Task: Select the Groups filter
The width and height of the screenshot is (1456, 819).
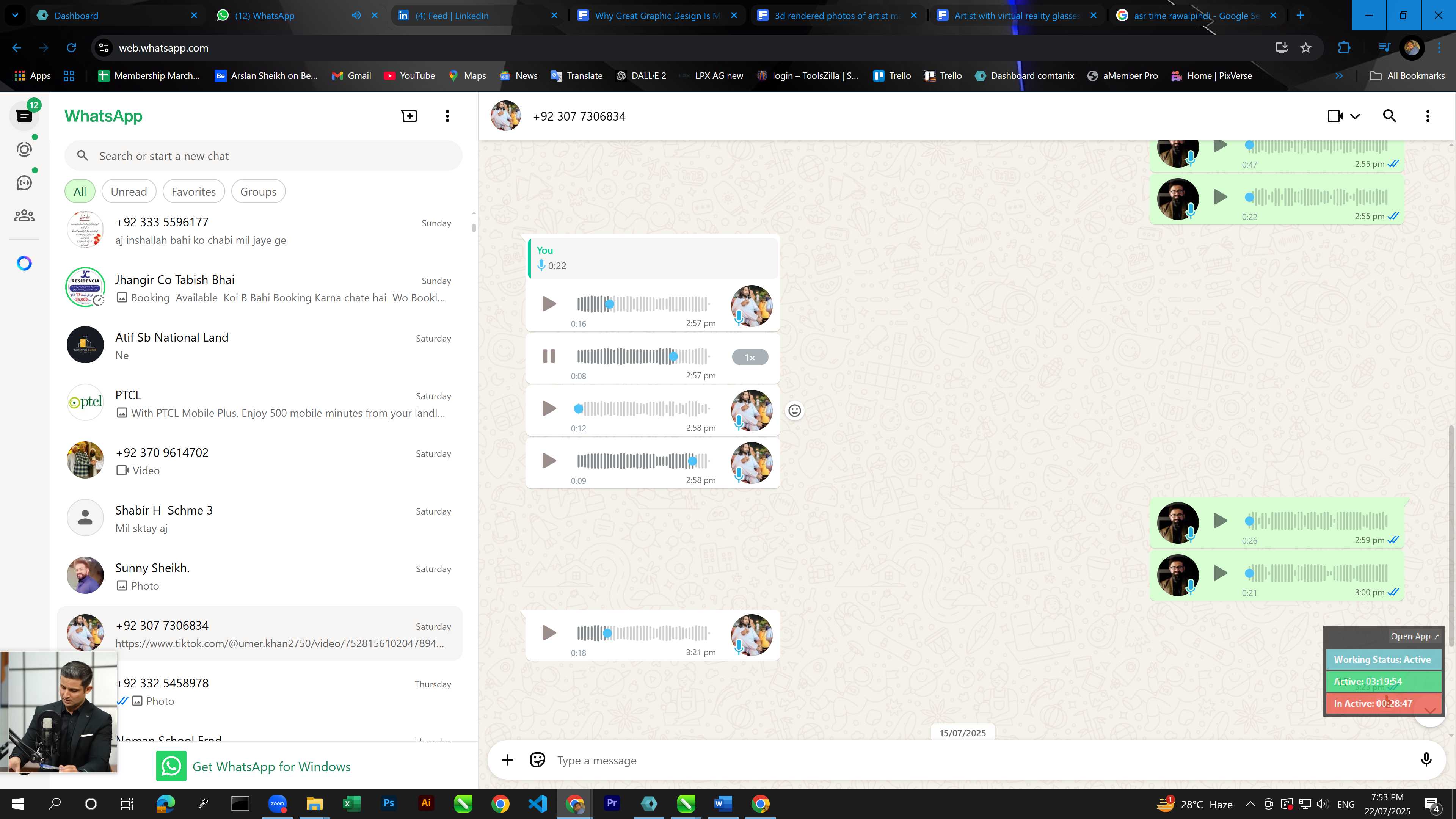Action: click(258, 191)
